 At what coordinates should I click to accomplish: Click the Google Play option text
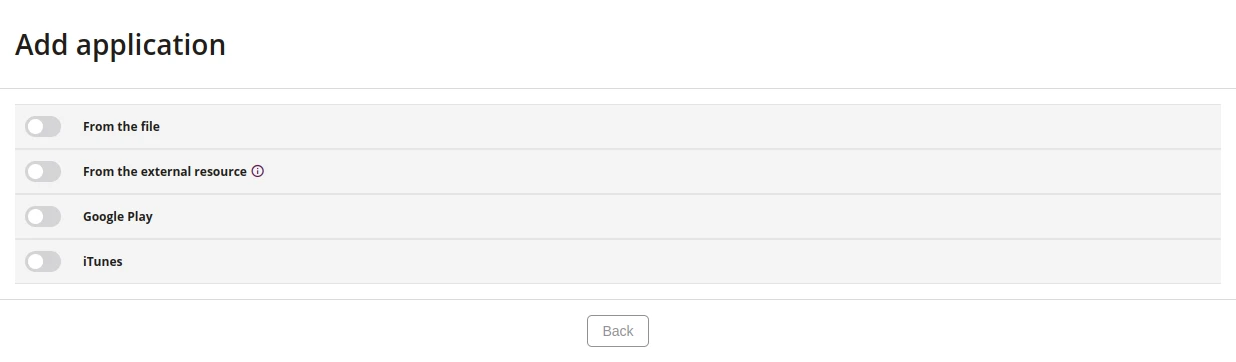point(118,217)
